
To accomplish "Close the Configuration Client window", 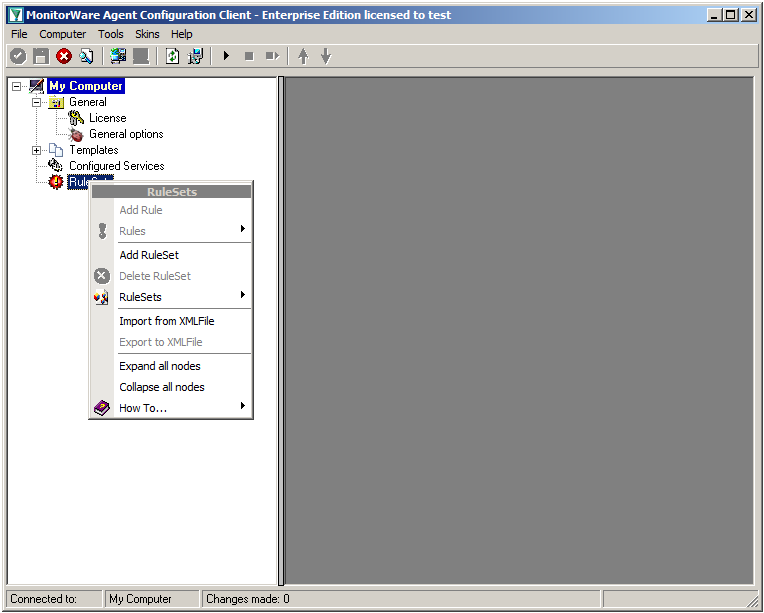I will (749, 15).
